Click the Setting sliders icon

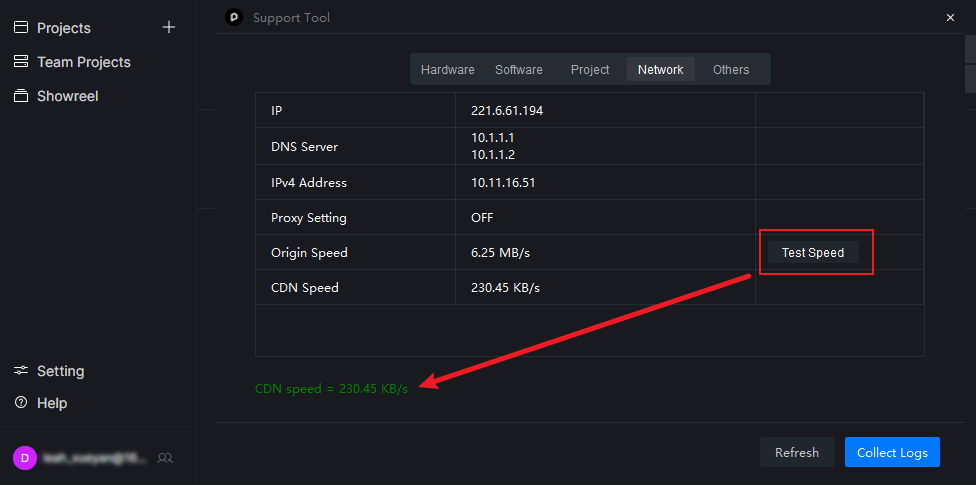pyautogui.click(x=20, y=371)
